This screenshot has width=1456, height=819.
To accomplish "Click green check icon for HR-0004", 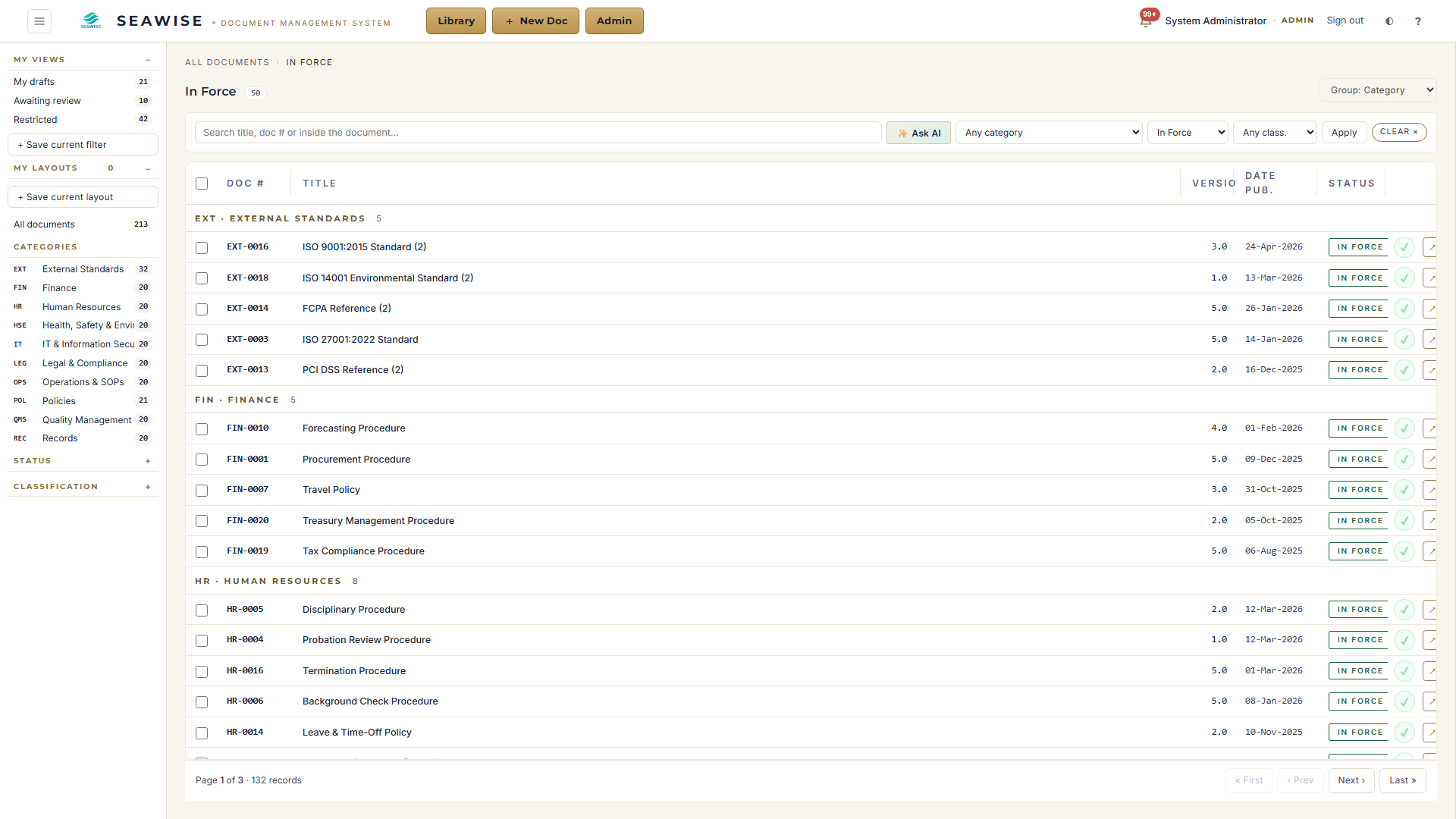I will point(1404,640).
